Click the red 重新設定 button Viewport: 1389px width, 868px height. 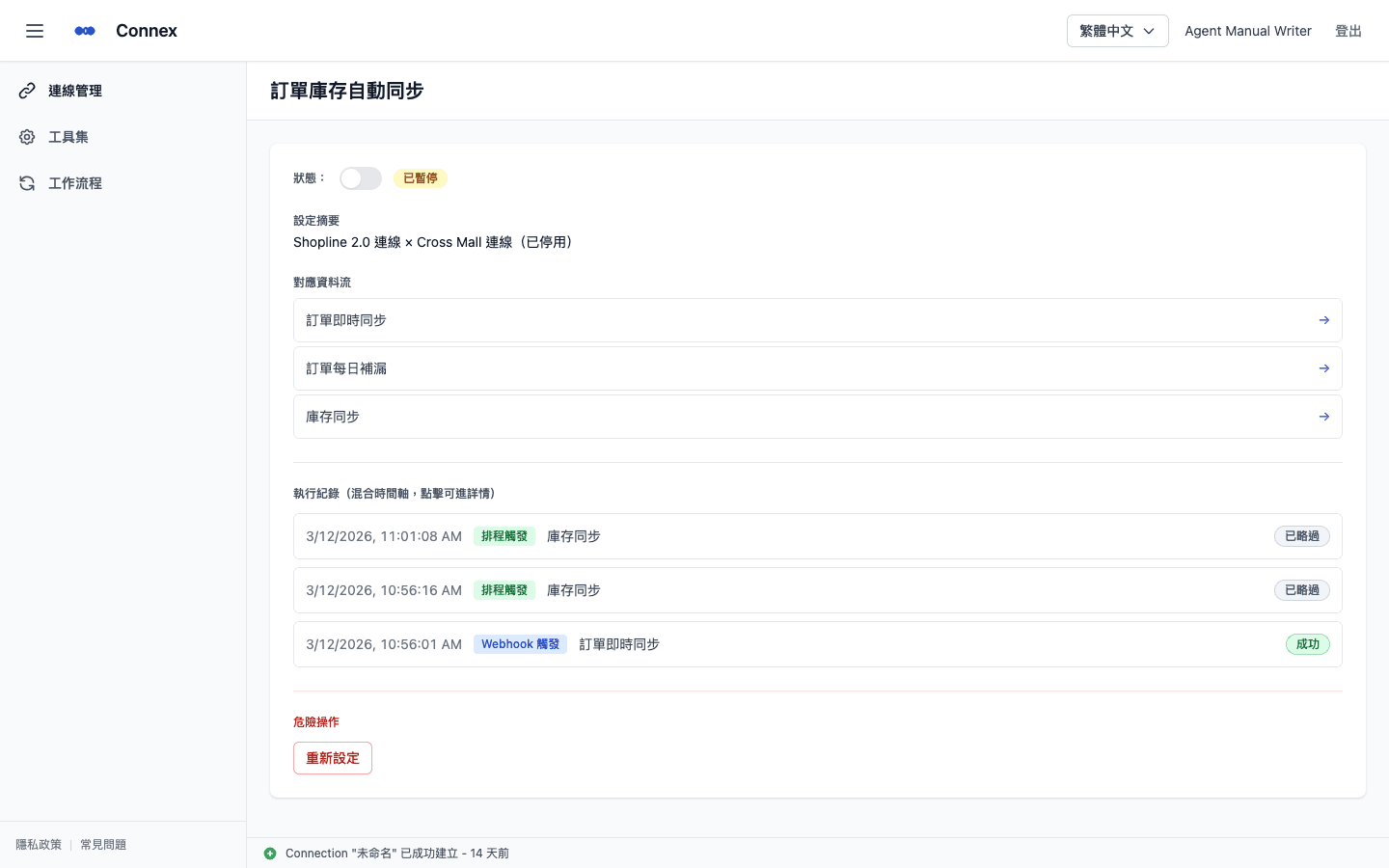click(x=333, y=758)
